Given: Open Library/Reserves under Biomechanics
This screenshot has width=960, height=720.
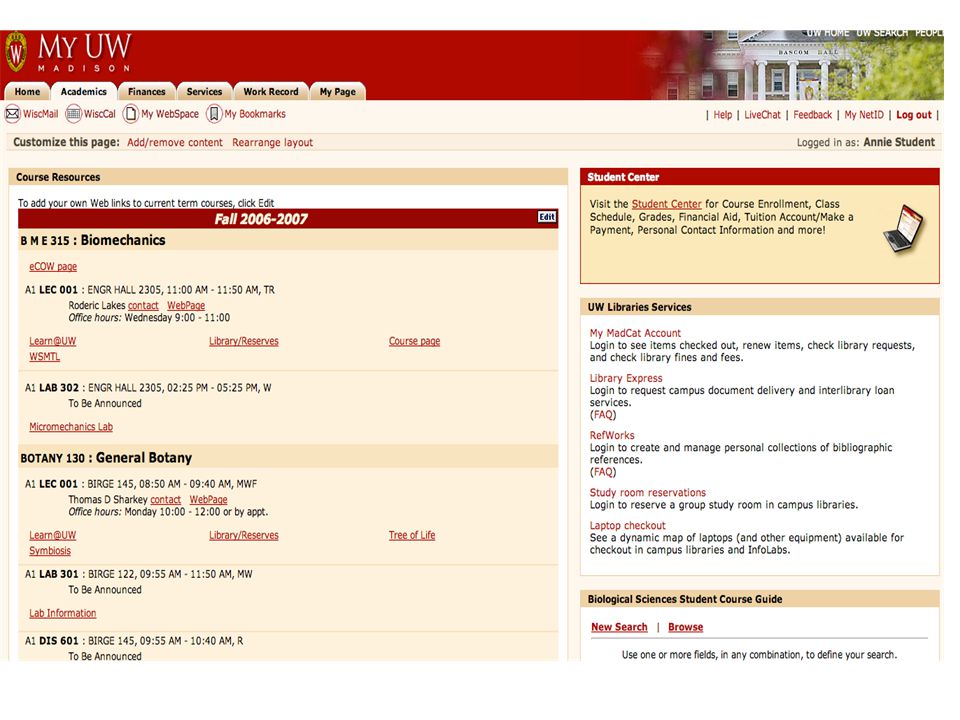Looking at the screenshot, I should point(244,341).
